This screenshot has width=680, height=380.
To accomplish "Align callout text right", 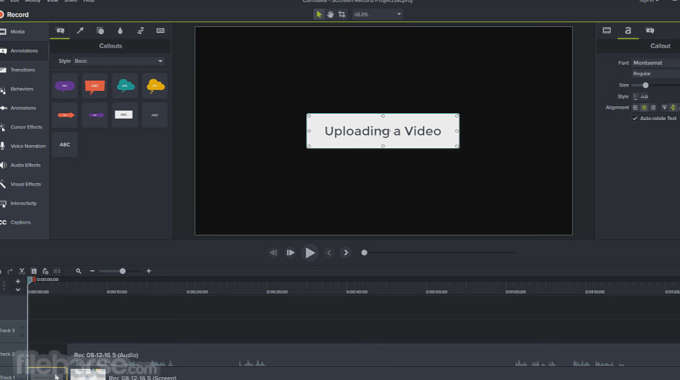I will point(653,108).
